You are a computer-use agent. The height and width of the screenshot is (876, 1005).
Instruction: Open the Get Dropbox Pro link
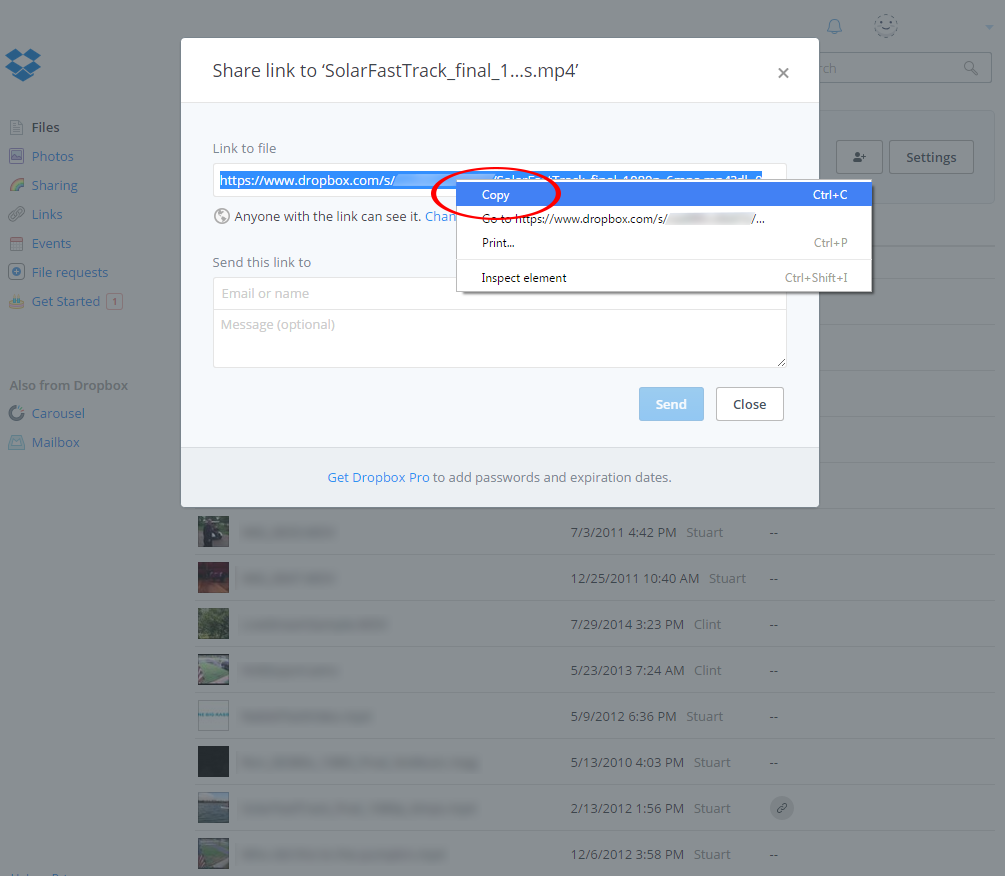pos(378,477)
